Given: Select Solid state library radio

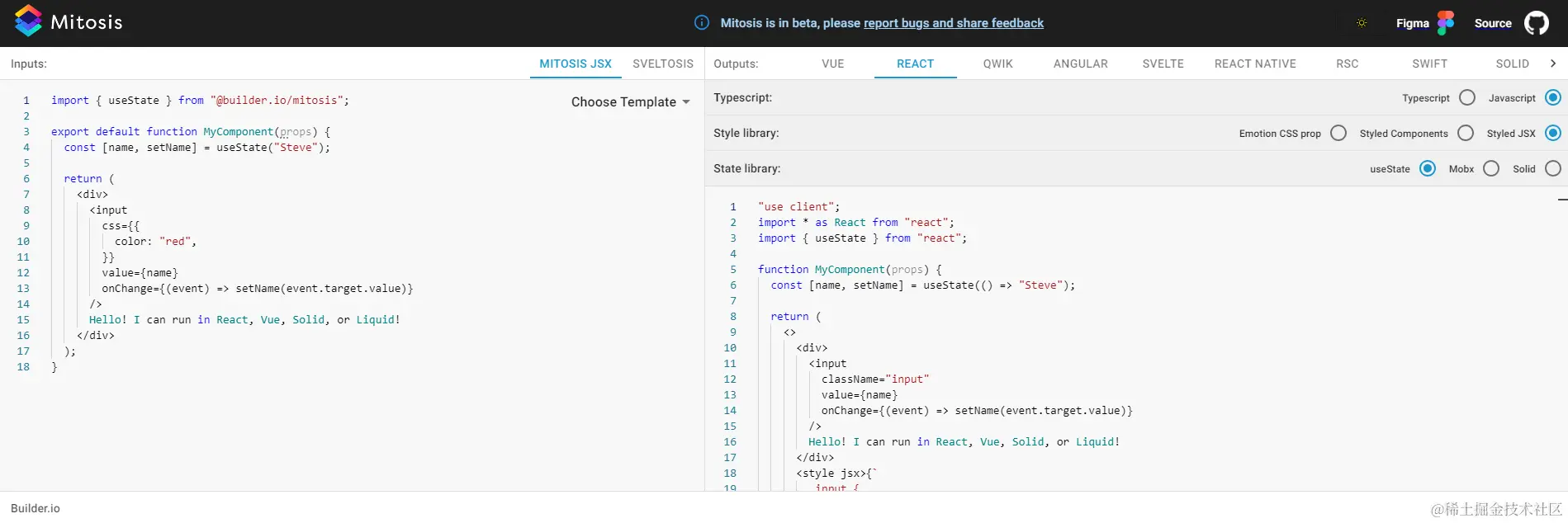Looking at the screenshot, I should [1553, 169].
